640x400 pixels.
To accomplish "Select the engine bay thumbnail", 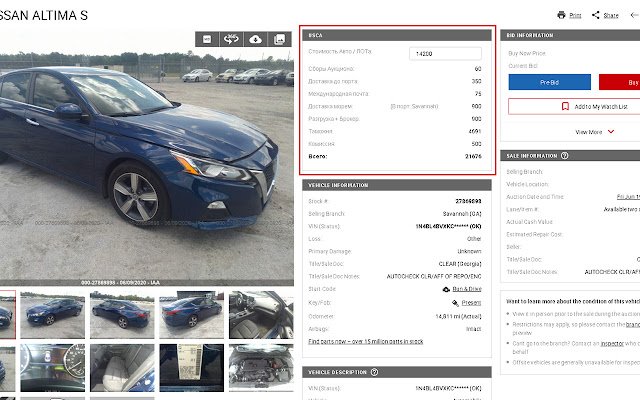I will click(x=261, y=368).
